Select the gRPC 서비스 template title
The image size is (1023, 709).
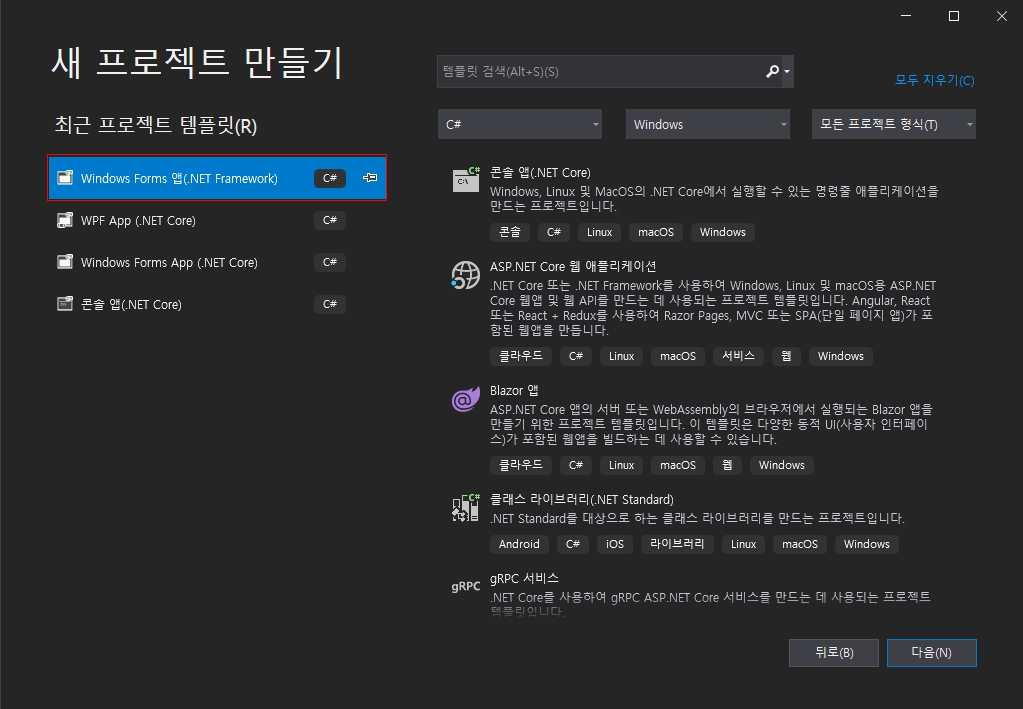tap(524, 578)
